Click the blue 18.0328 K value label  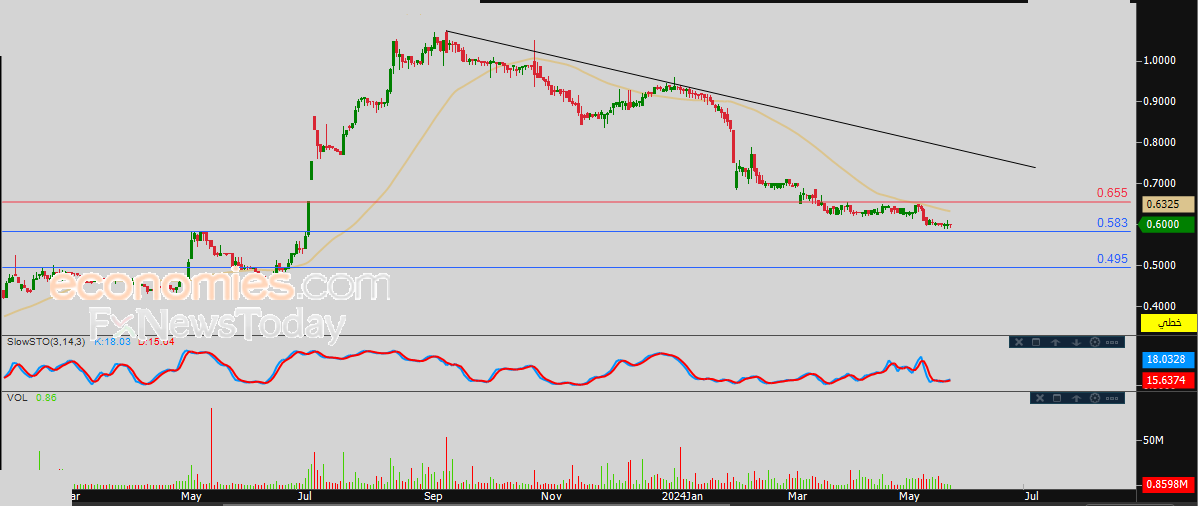(x=1167, y=359)
